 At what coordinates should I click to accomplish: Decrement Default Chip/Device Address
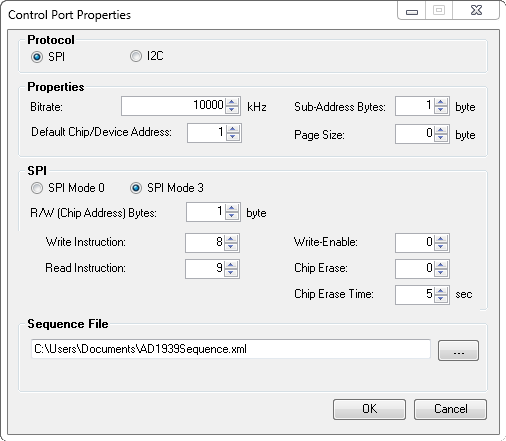click(x=233, y=137)
